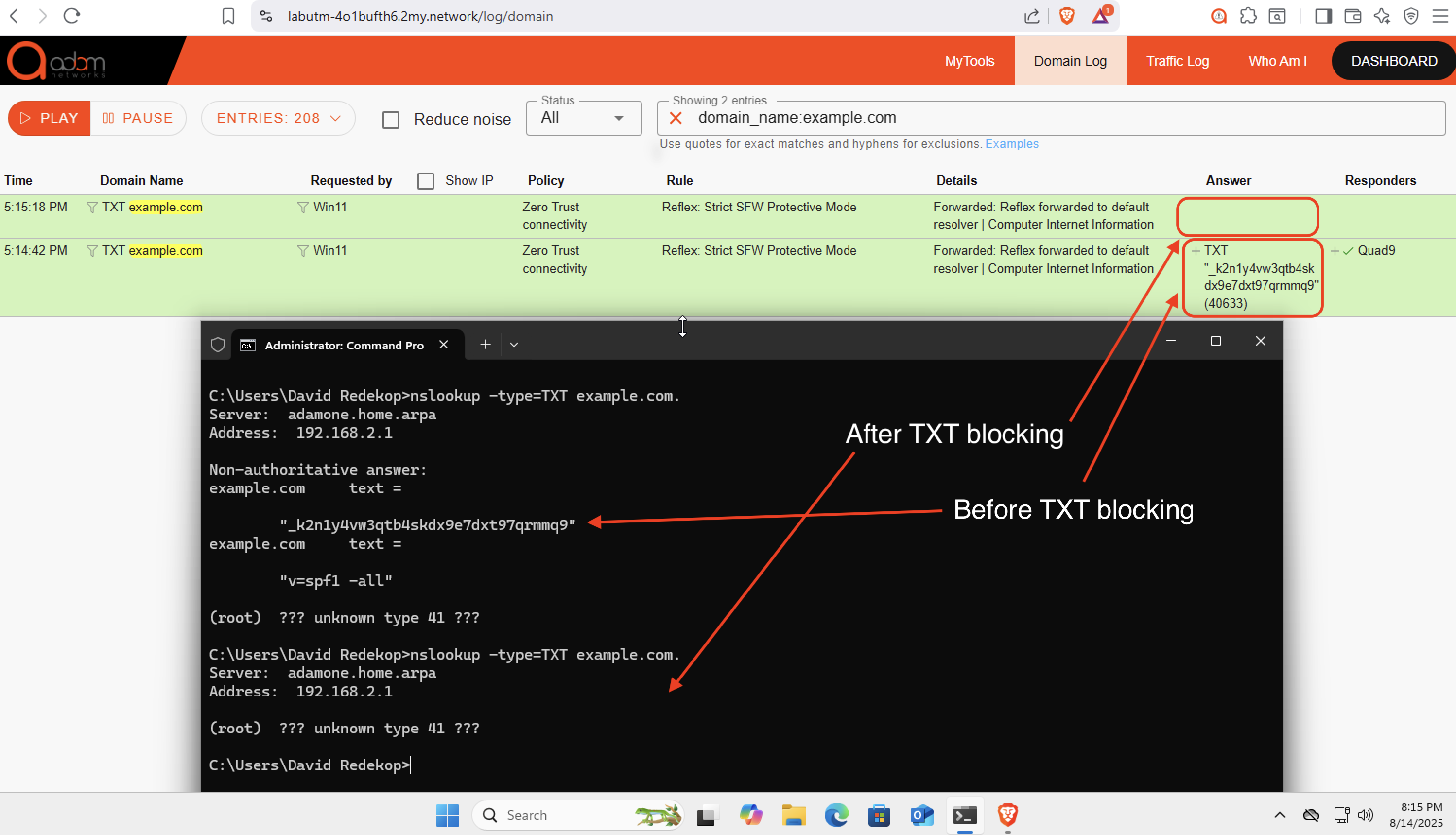Click the Time column header
The height and width of the screenshot is (835, 1456).
coord(18,181)
